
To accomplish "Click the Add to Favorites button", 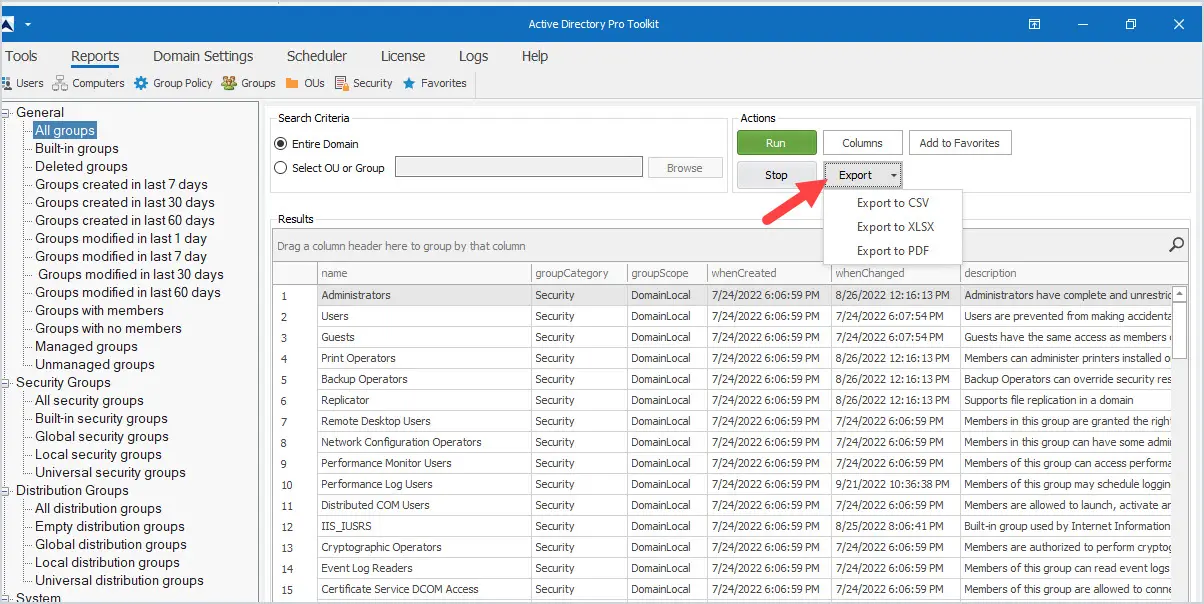I will tap(959, 143).
